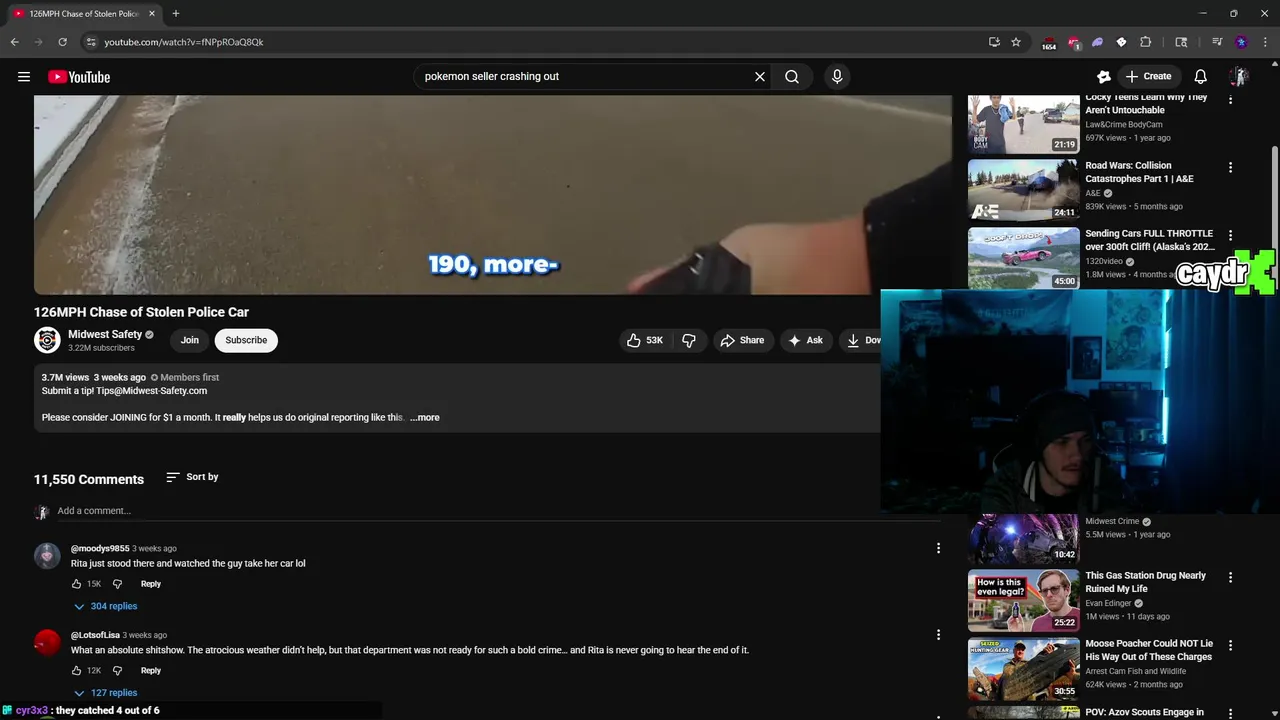Download the video
The height and width of the screenshot is (720, 1280).
coord(863,340)
